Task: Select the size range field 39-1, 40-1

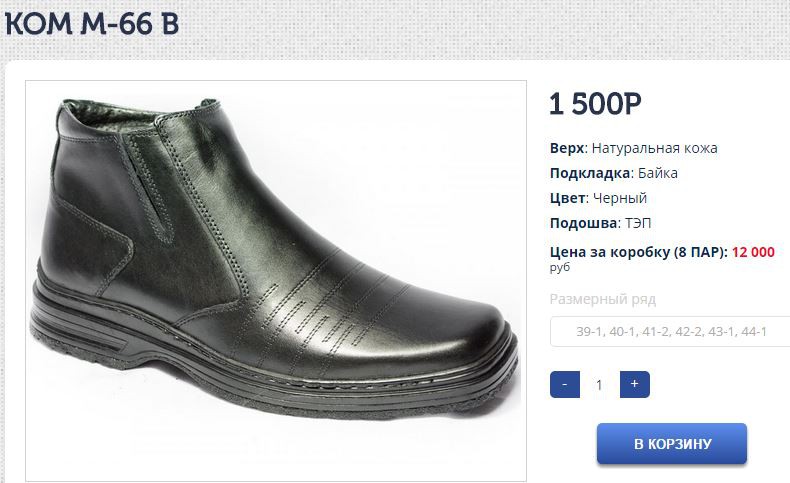Action: tap(671, 331)
